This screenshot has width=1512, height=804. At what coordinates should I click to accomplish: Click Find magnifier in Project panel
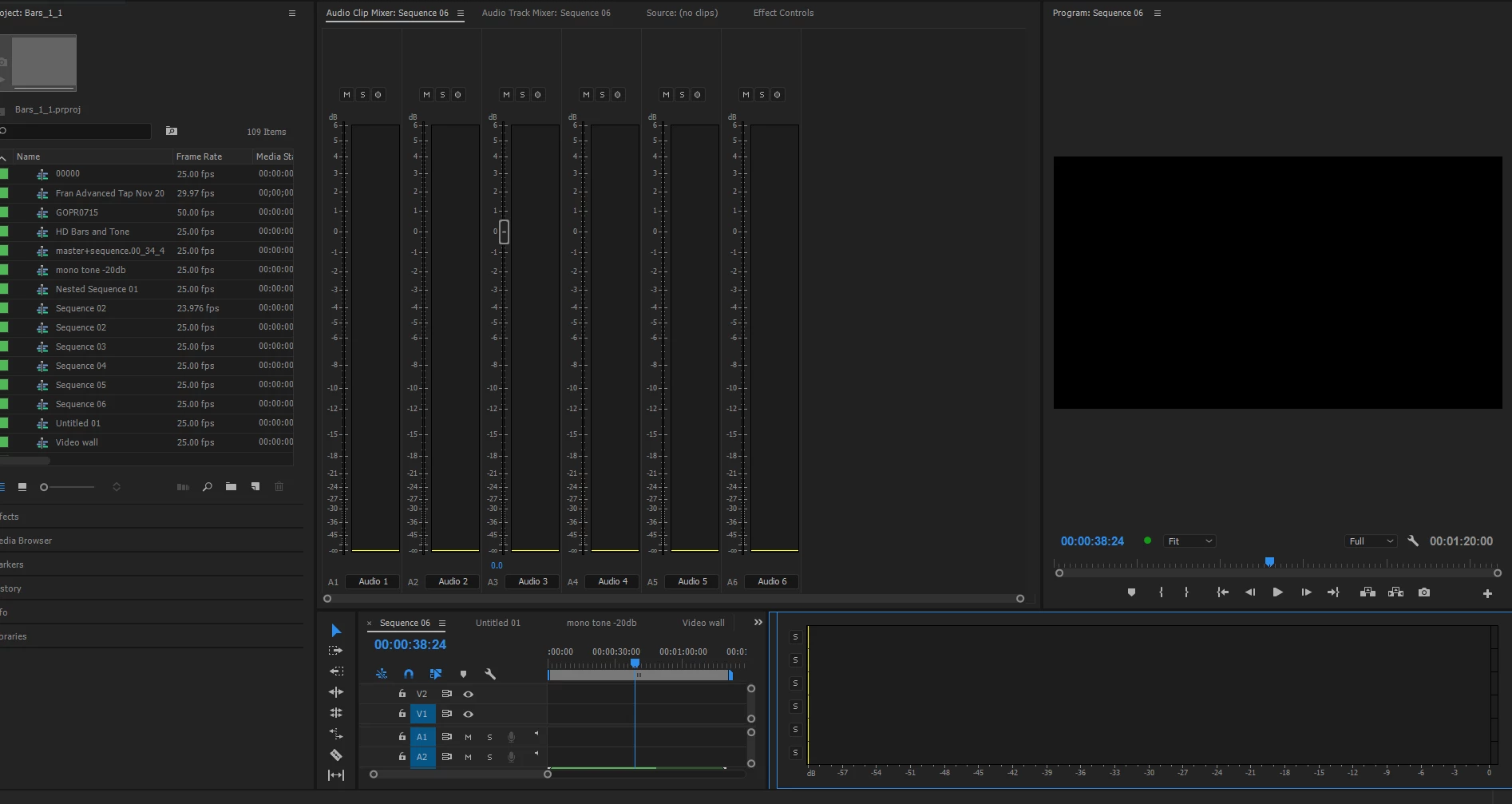coord(208,487)
